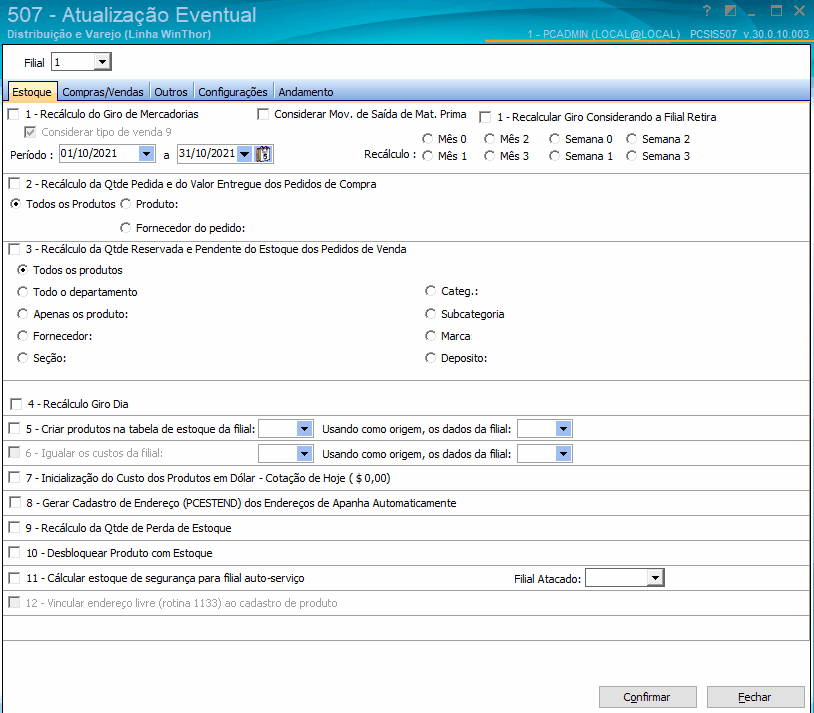
Task: Select Todos os produtos under section 3
Action: point(22,270)
